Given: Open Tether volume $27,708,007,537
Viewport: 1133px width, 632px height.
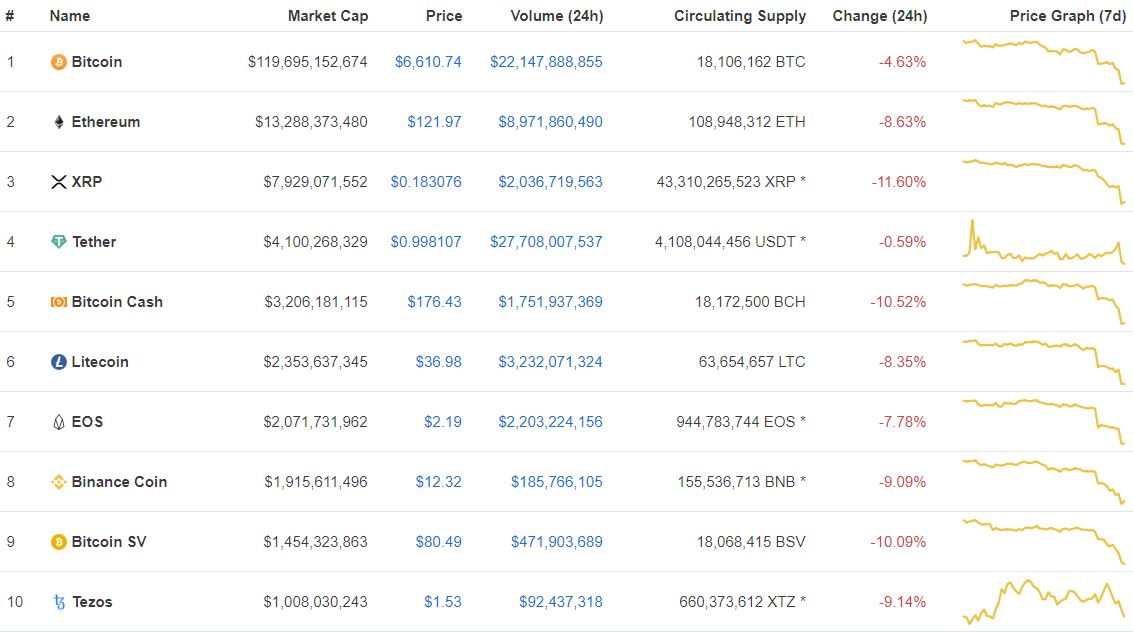Looking at the screenshot, I should (x=546, y=242).
